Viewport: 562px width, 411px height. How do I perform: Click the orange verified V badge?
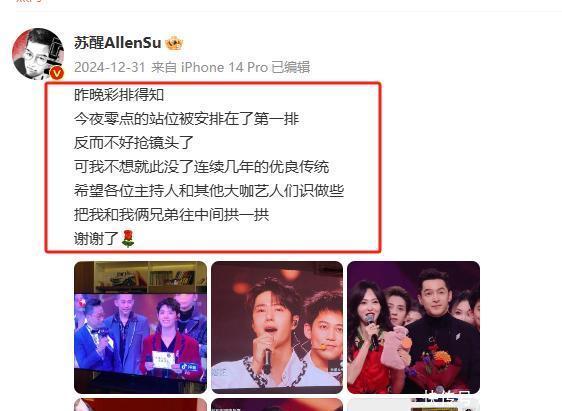click(57, 73)
